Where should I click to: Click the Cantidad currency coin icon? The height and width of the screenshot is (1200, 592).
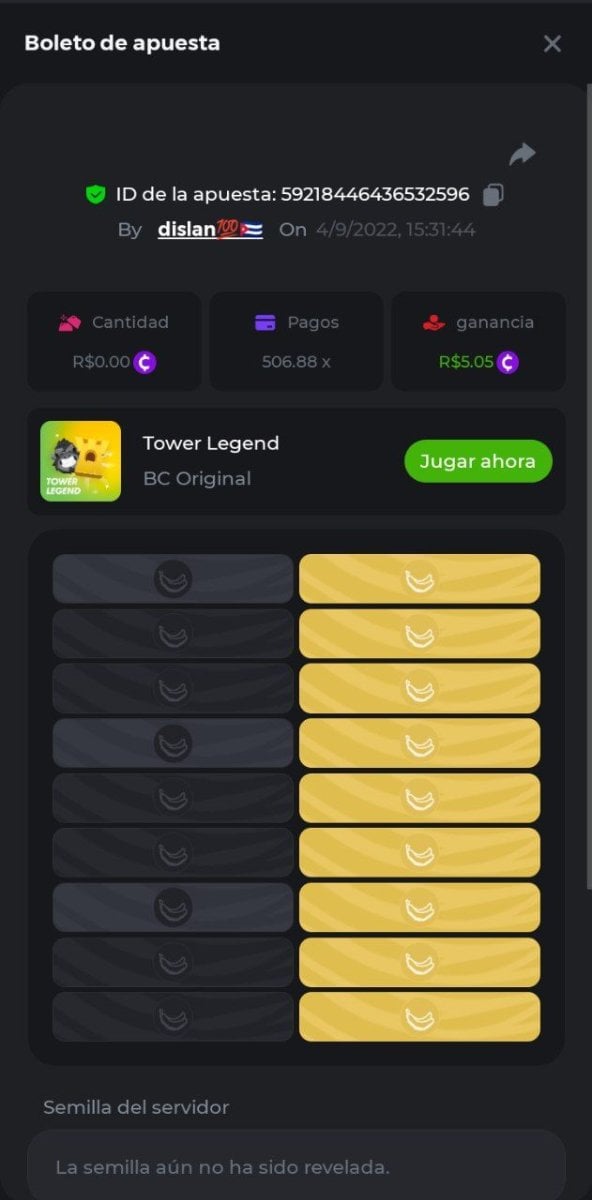pyautogui.click(x=145, y=362)
